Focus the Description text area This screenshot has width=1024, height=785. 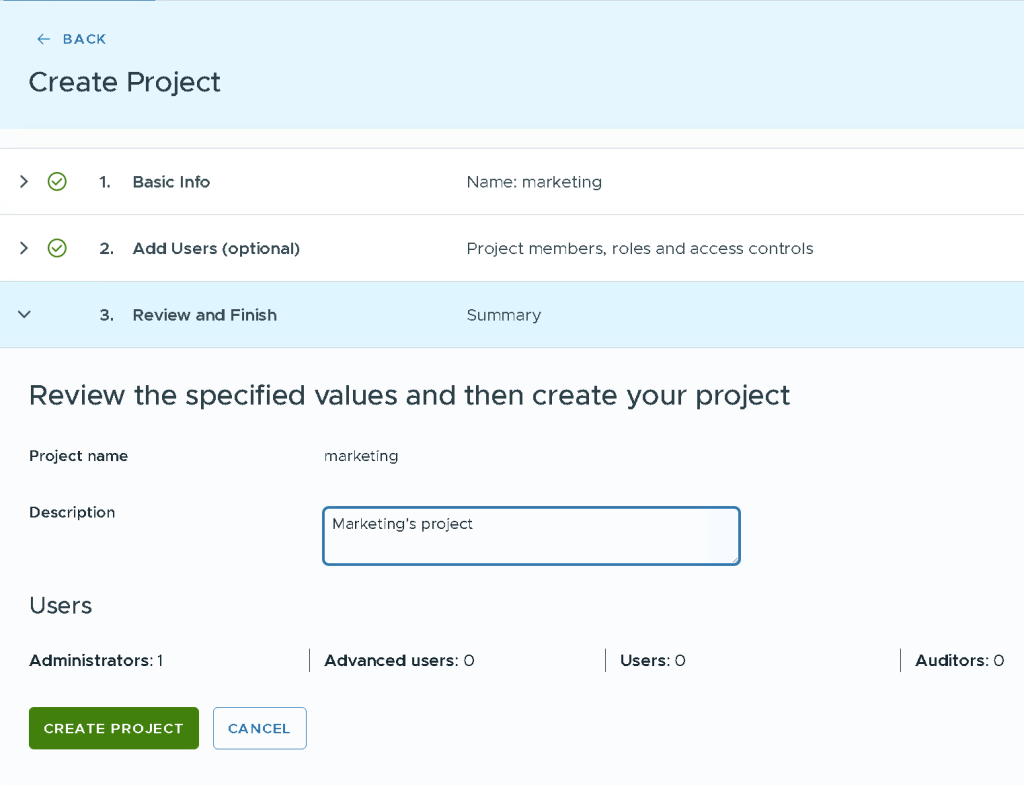click(530, 536)
